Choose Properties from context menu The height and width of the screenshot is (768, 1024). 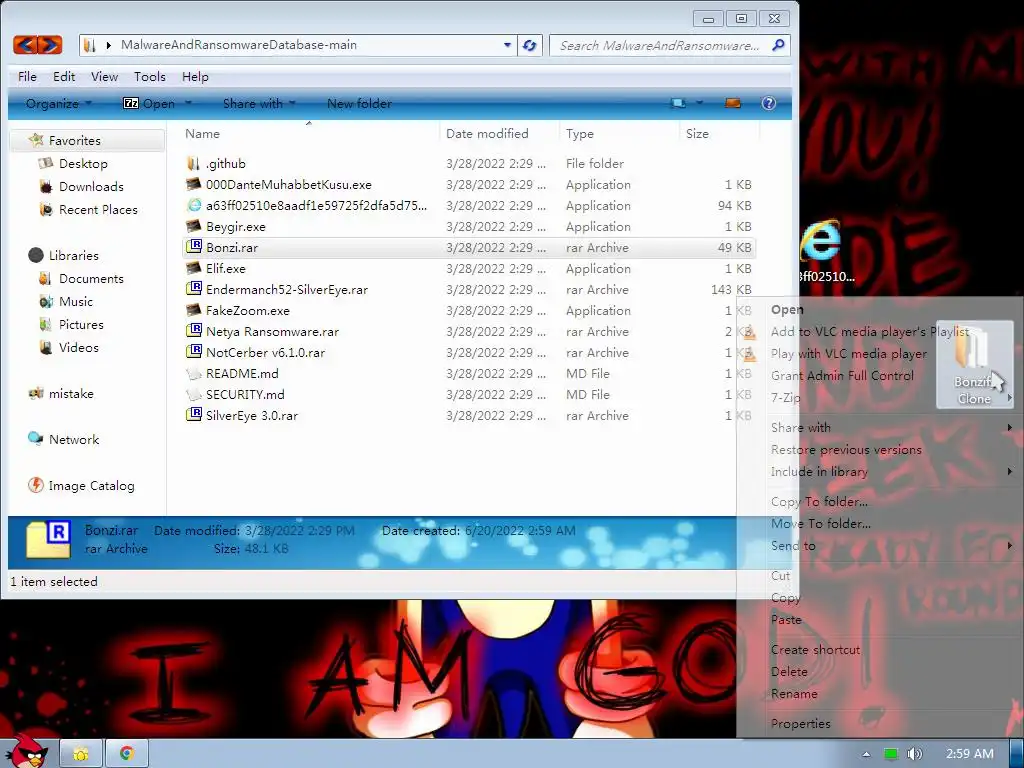(801, 723)
